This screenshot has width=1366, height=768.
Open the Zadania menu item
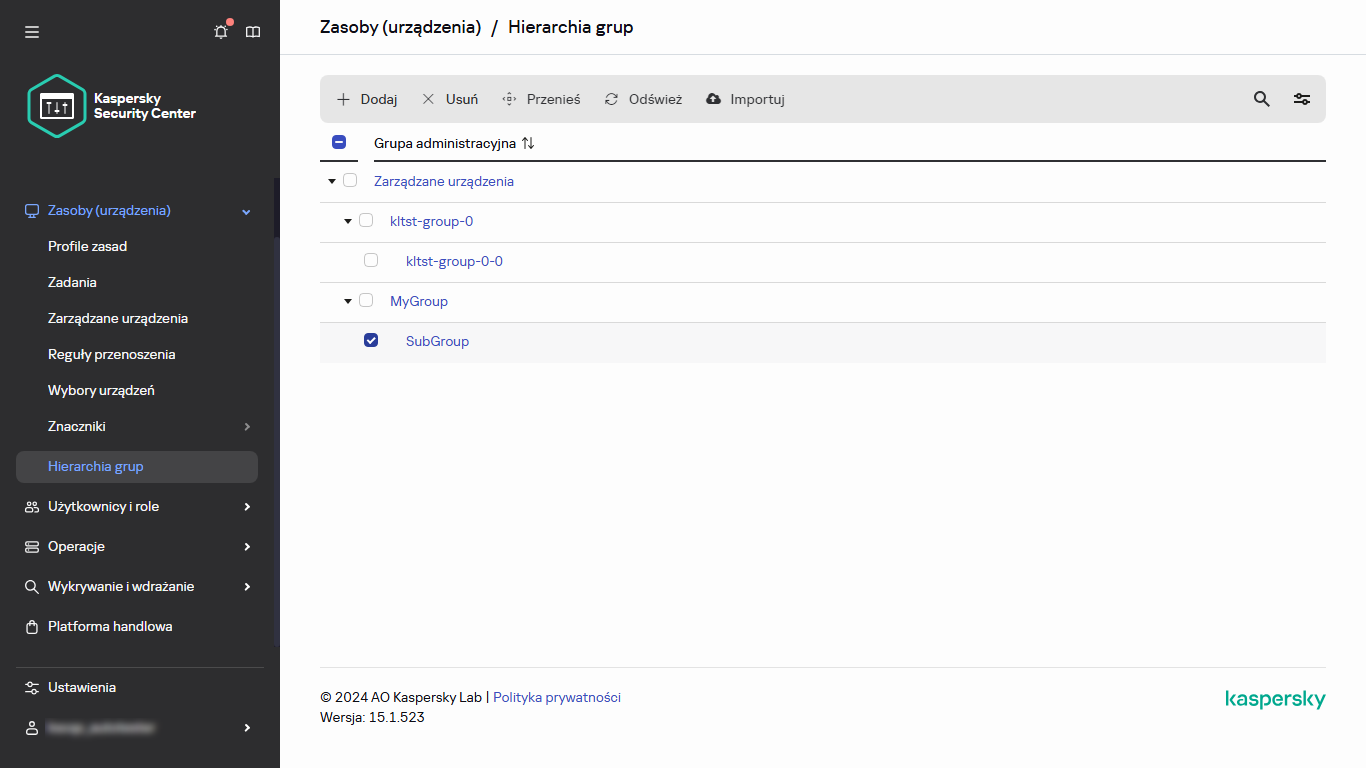(71, 282)
